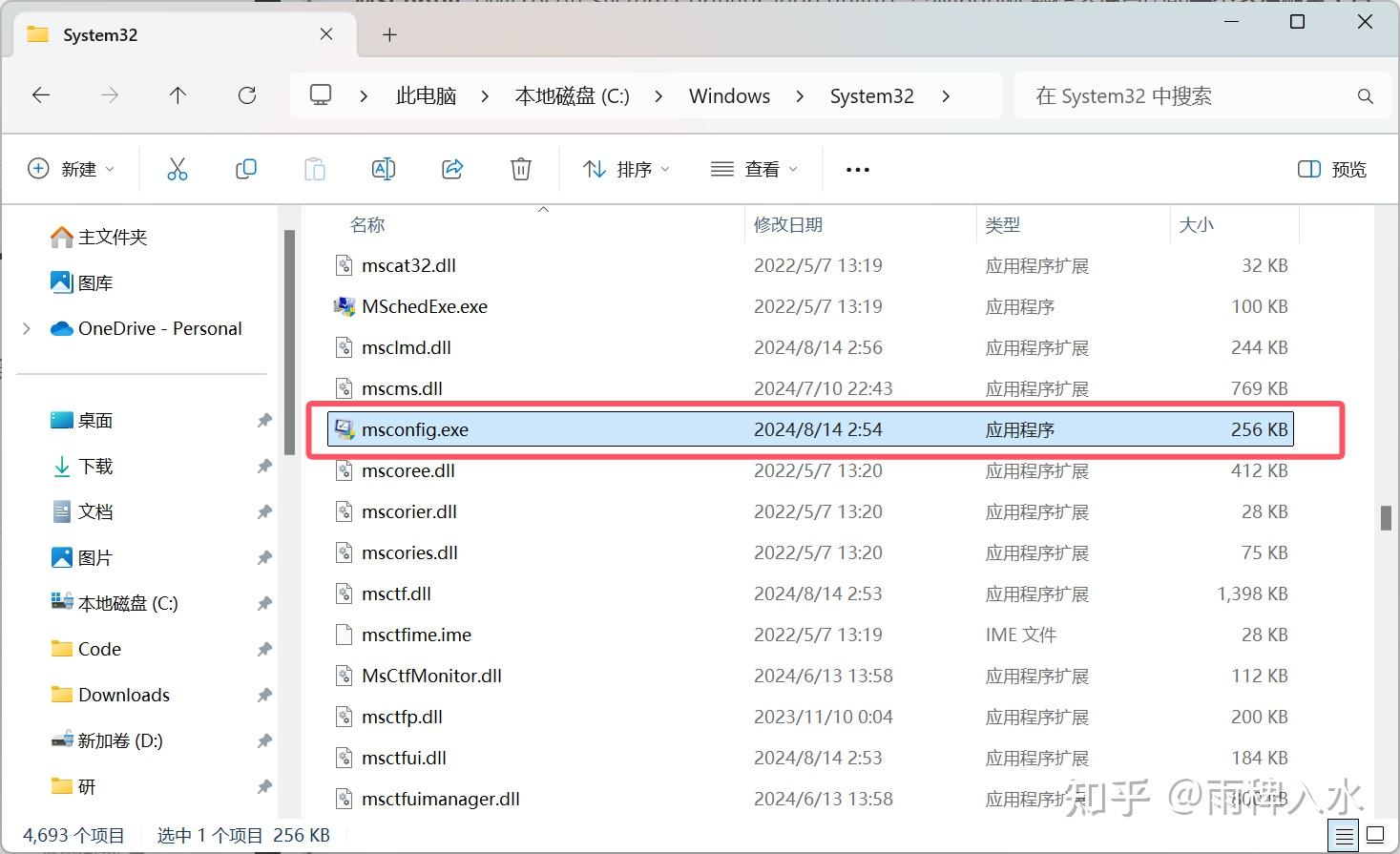
Task: Click the paste icon in toolbar
Action: pos(314,169)
